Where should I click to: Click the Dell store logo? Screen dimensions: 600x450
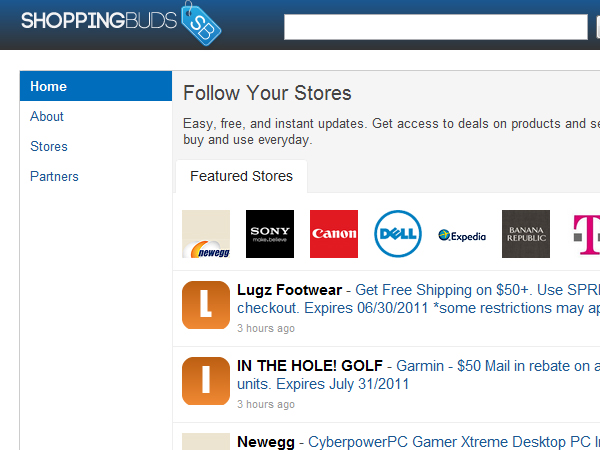pyautogui.click(x=398, y=234)
